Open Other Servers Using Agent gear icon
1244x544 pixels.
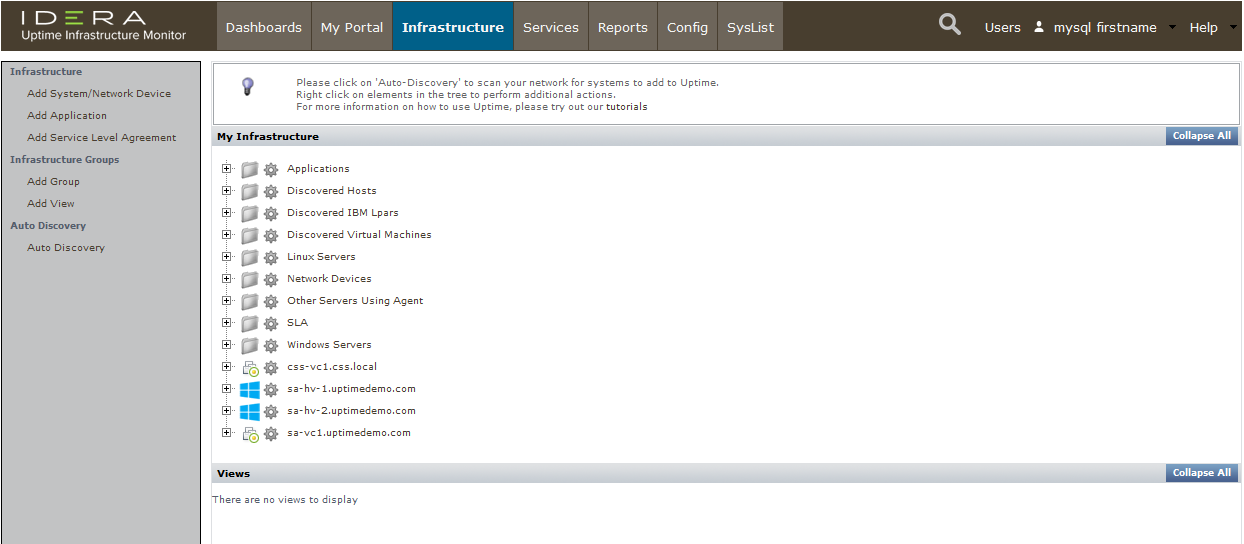[271, 301]
